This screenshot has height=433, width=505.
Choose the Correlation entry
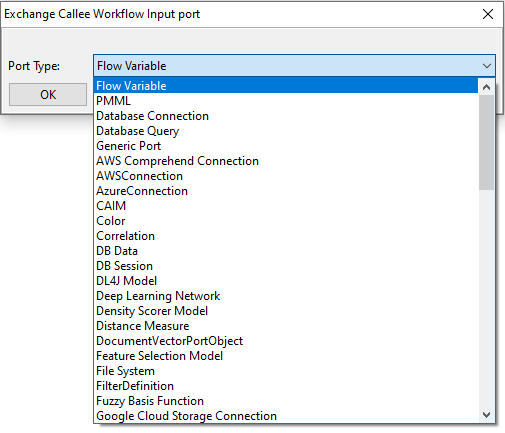click(x=286, y=236)
